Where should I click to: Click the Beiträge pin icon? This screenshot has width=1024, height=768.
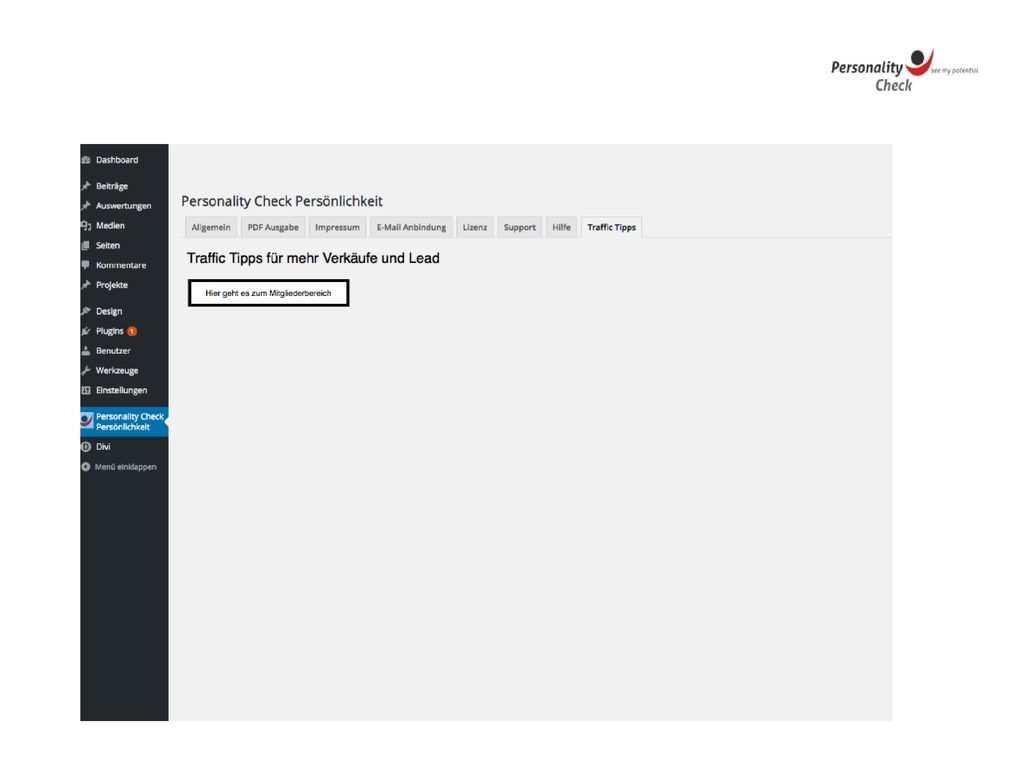coord(86,186)
